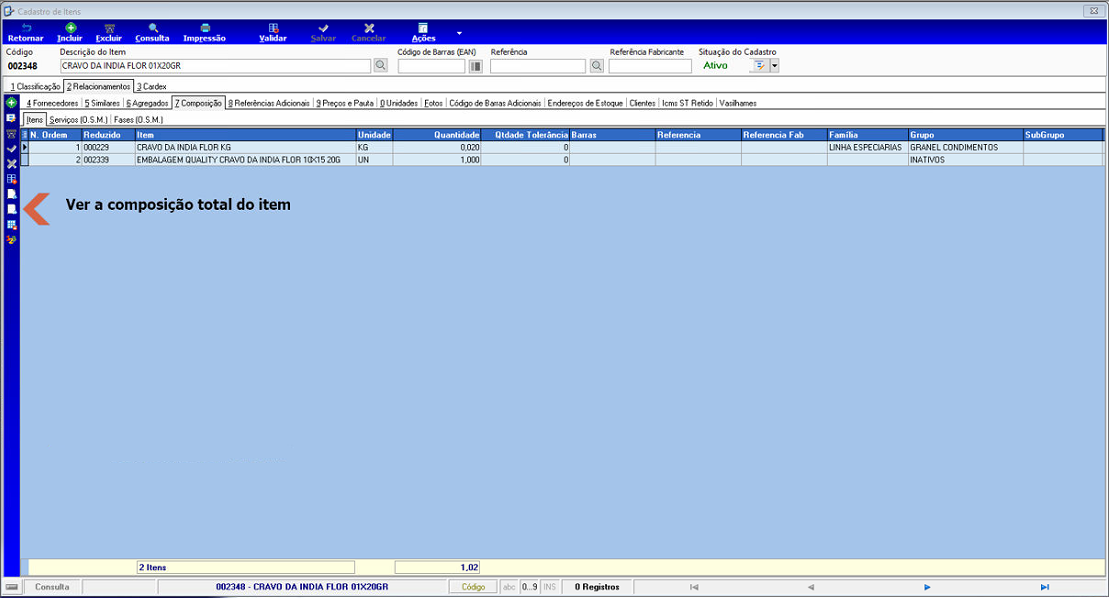Click into Código de Barras (EAN) field
This screenshot has height=598, width=1109.
tap(431, 66)
